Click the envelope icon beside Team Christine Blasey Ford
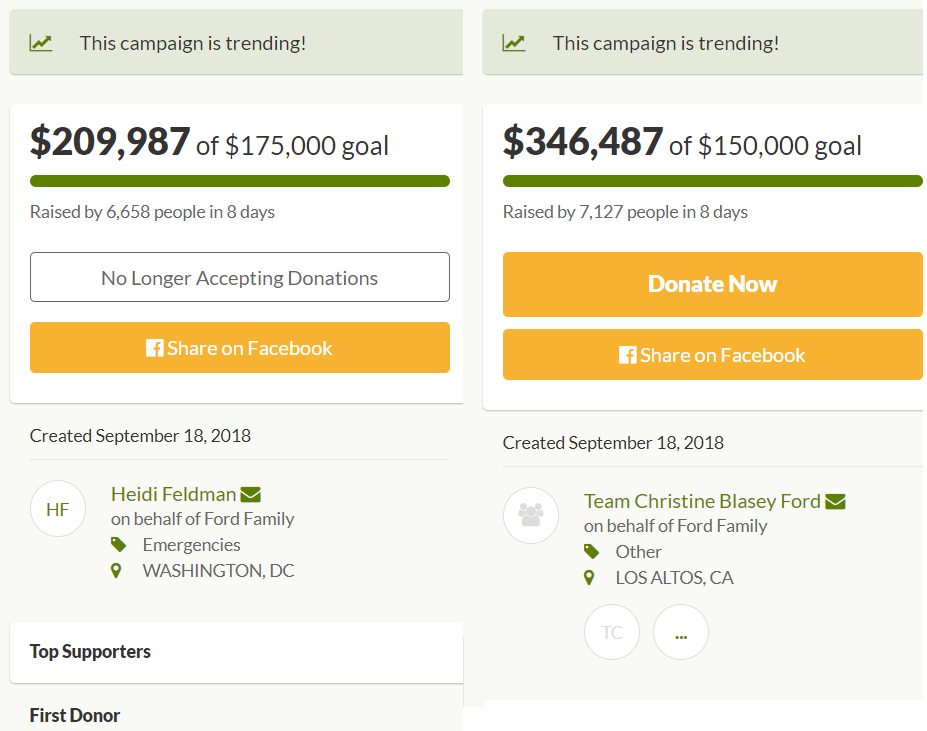Viewport: 927px width, 731px height. [x=835, y=501]
